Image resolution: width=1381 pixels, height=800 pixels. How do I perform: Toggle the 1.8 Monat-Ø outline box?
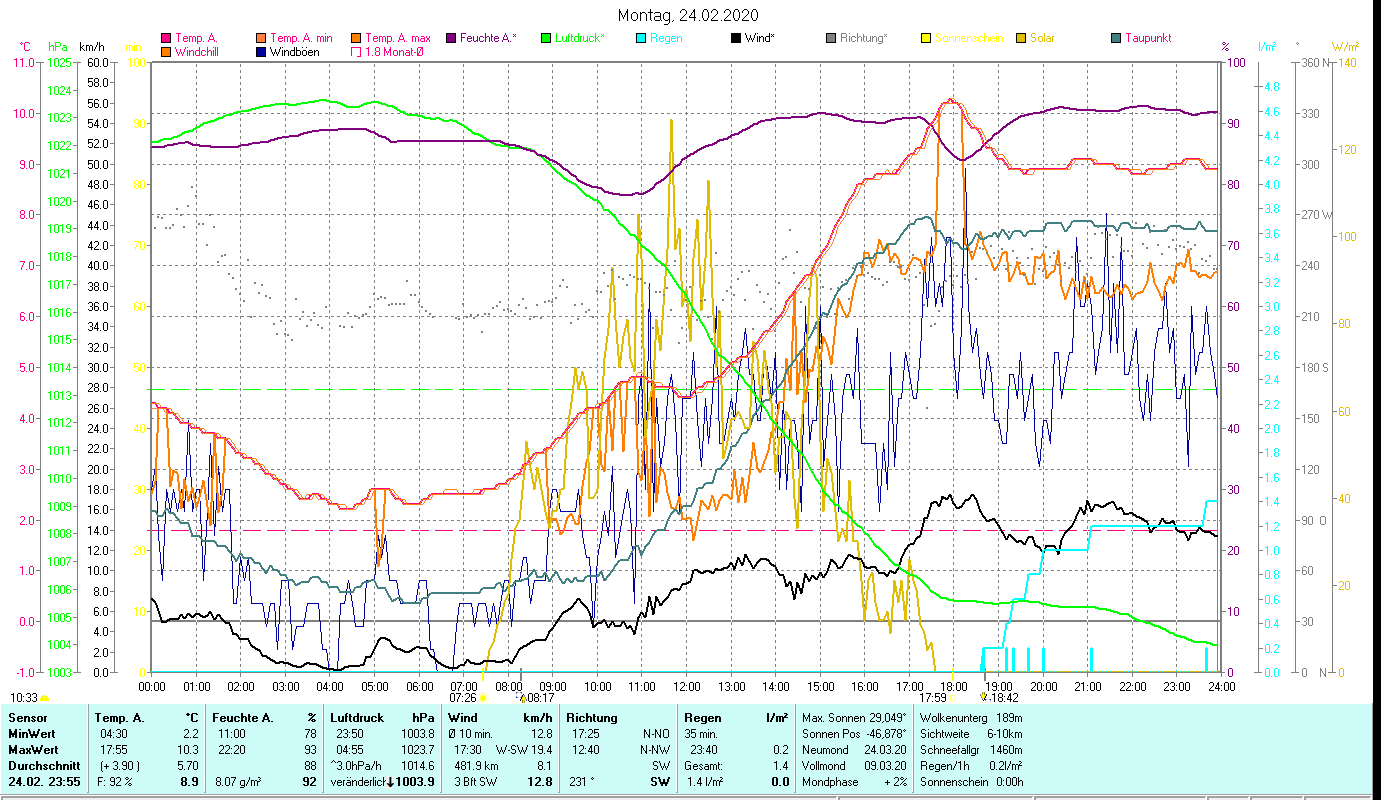pos(356,52)
